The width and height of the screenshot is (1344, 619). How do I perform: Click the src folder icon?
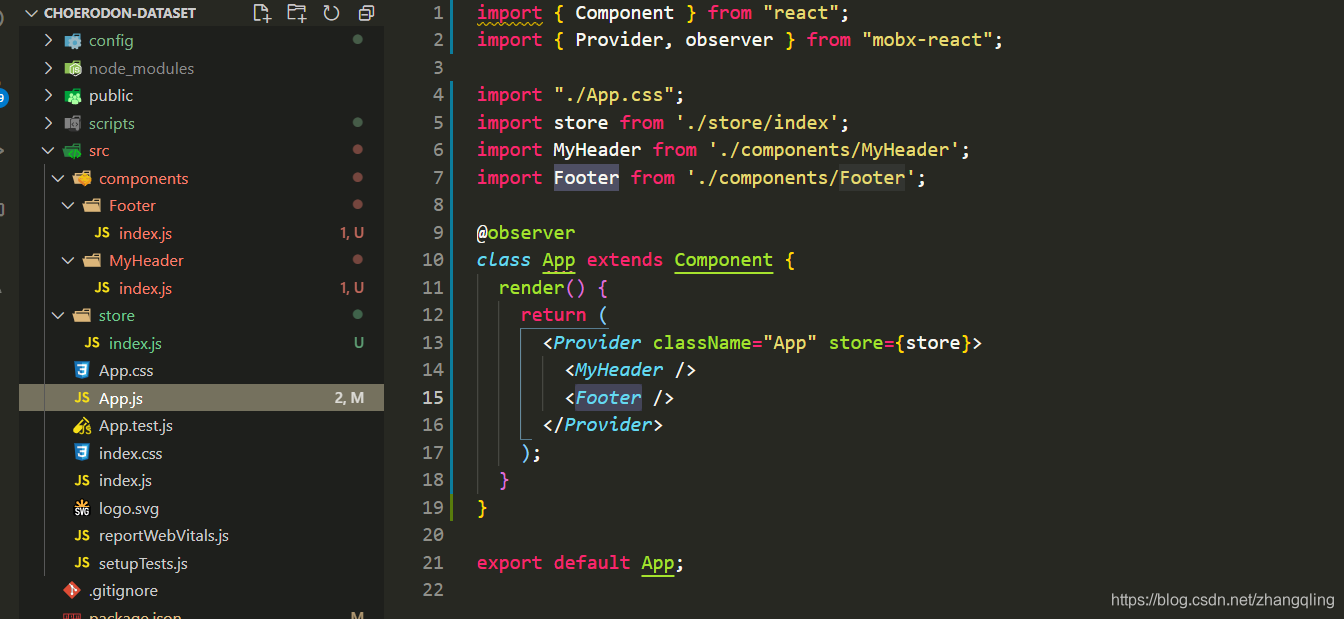point(73,151)
